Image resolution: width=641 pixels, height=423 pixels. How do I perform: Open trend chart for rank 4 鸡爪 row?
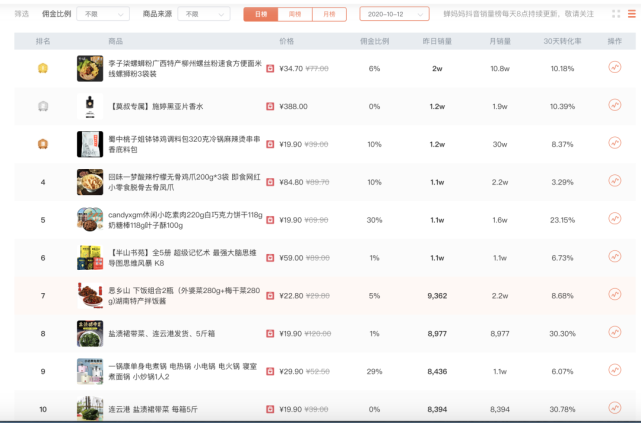point(614,181)
